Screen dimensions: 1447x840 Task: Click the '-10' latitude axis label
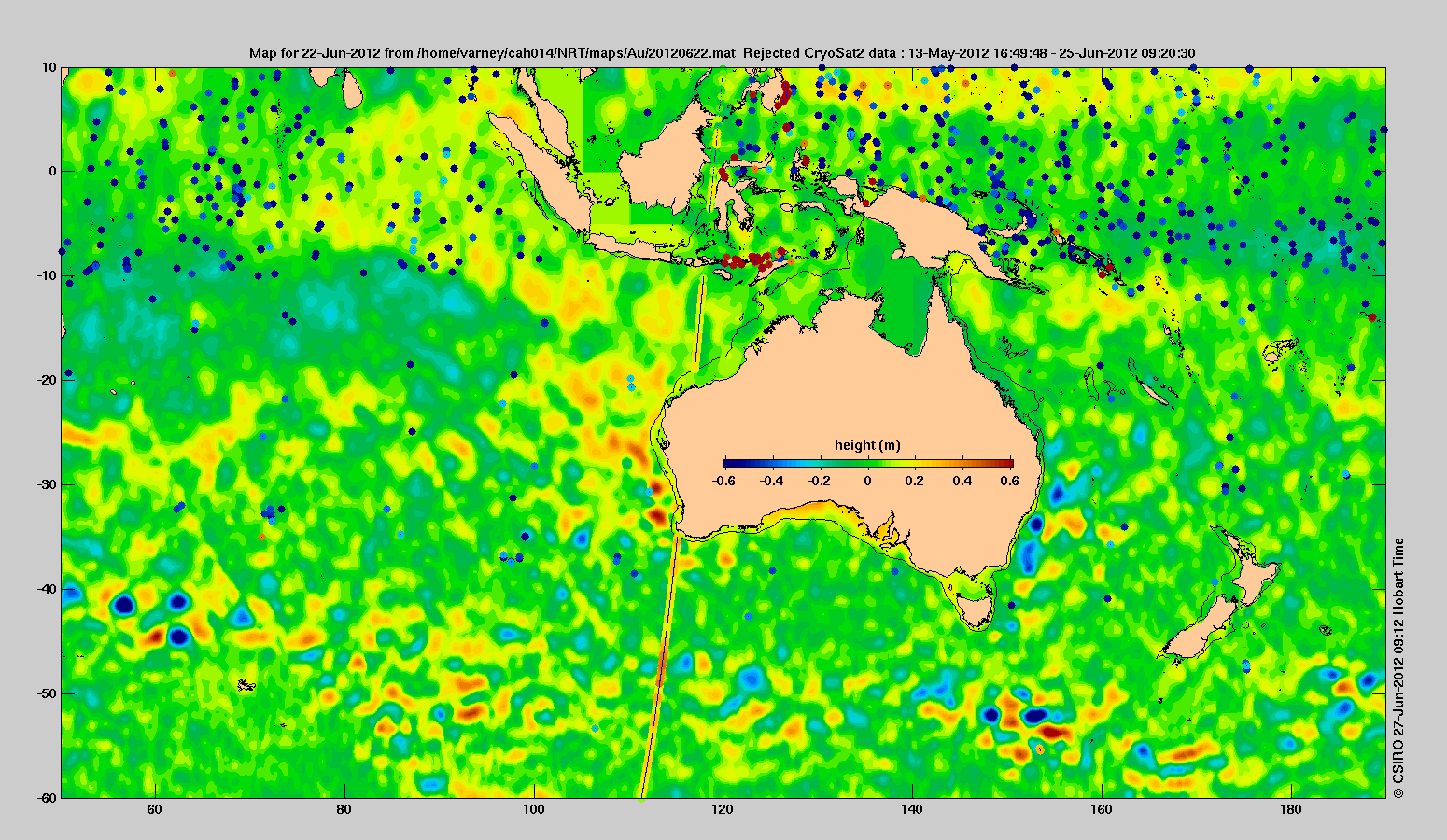pyautogui.click(x=47, y=275)
